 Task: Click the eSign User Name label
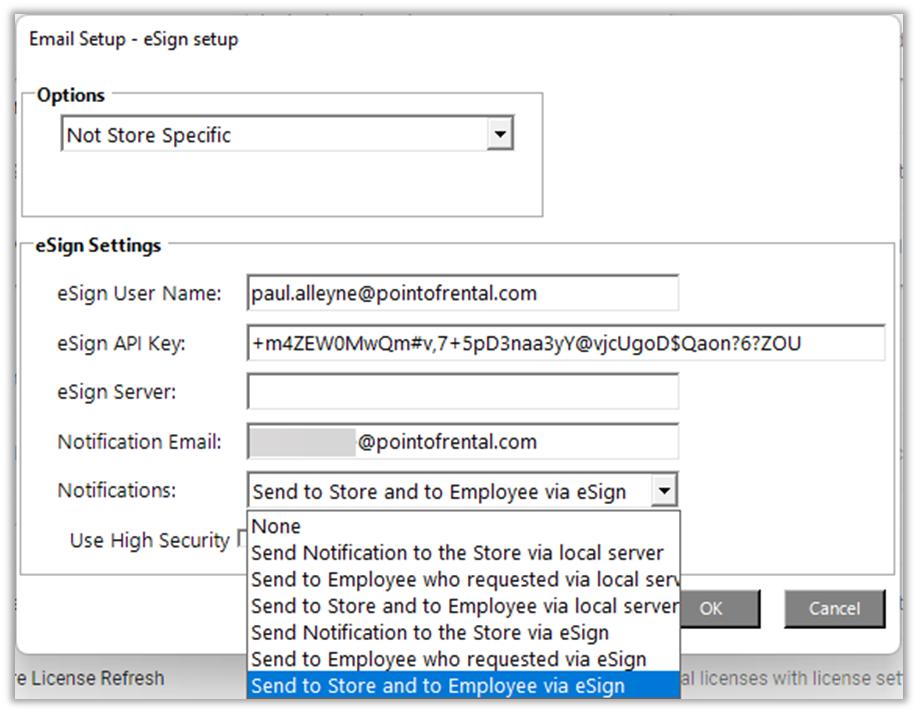[139, 294]
